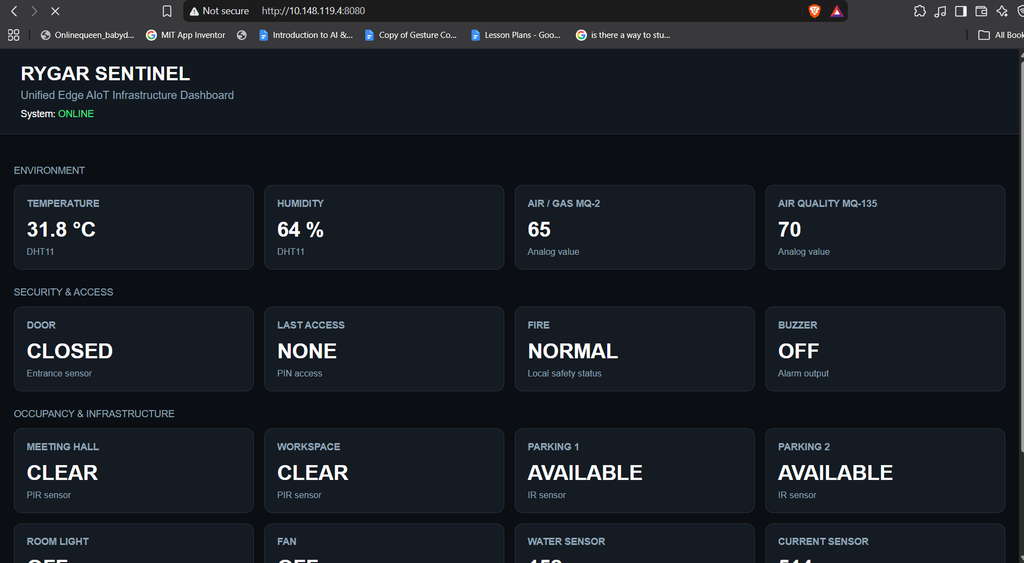Open the unlabeled globe bookmark
This screenshot has width=1024, height=563.
pyautogui.click(x=242, y=35)
